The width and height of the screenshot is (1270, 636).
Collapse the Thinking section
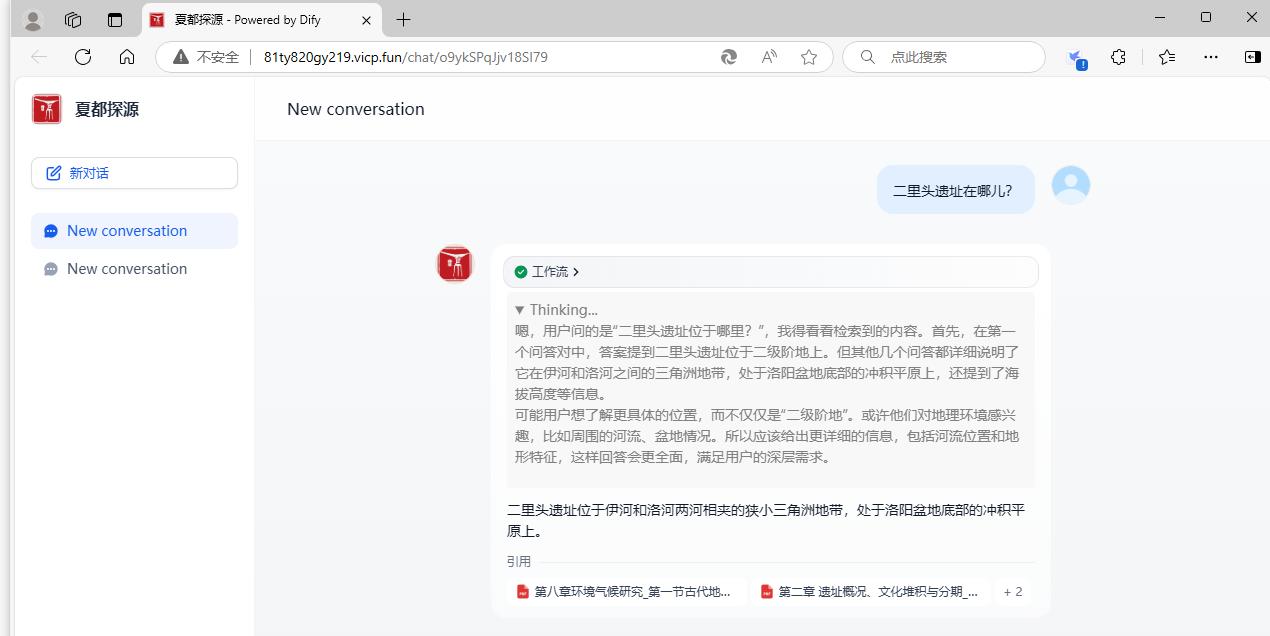tap(556, 310)
